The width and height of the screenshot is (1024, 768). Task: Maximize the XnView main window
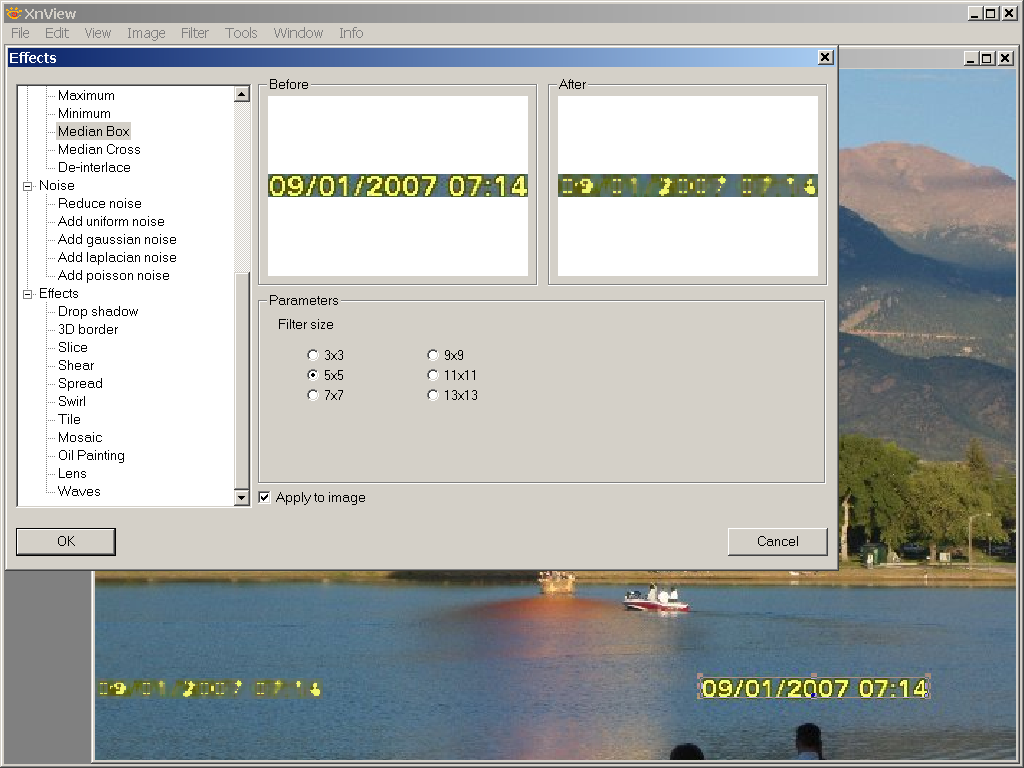991,13
